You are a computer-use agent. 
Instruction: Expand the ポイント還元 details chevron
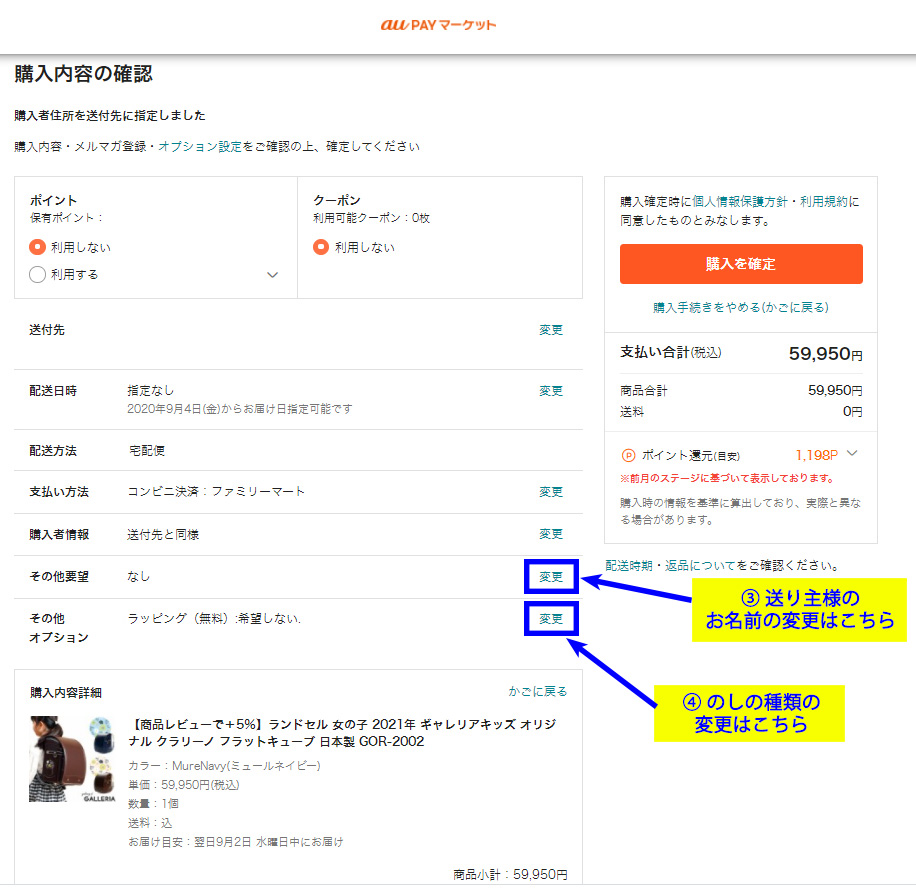(x=852, y=454)
